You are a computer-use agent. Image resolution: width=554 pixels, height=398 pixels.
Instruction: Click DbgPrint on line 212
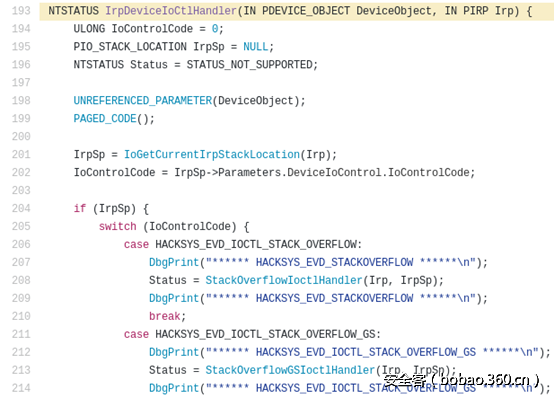tap(174, 352)
